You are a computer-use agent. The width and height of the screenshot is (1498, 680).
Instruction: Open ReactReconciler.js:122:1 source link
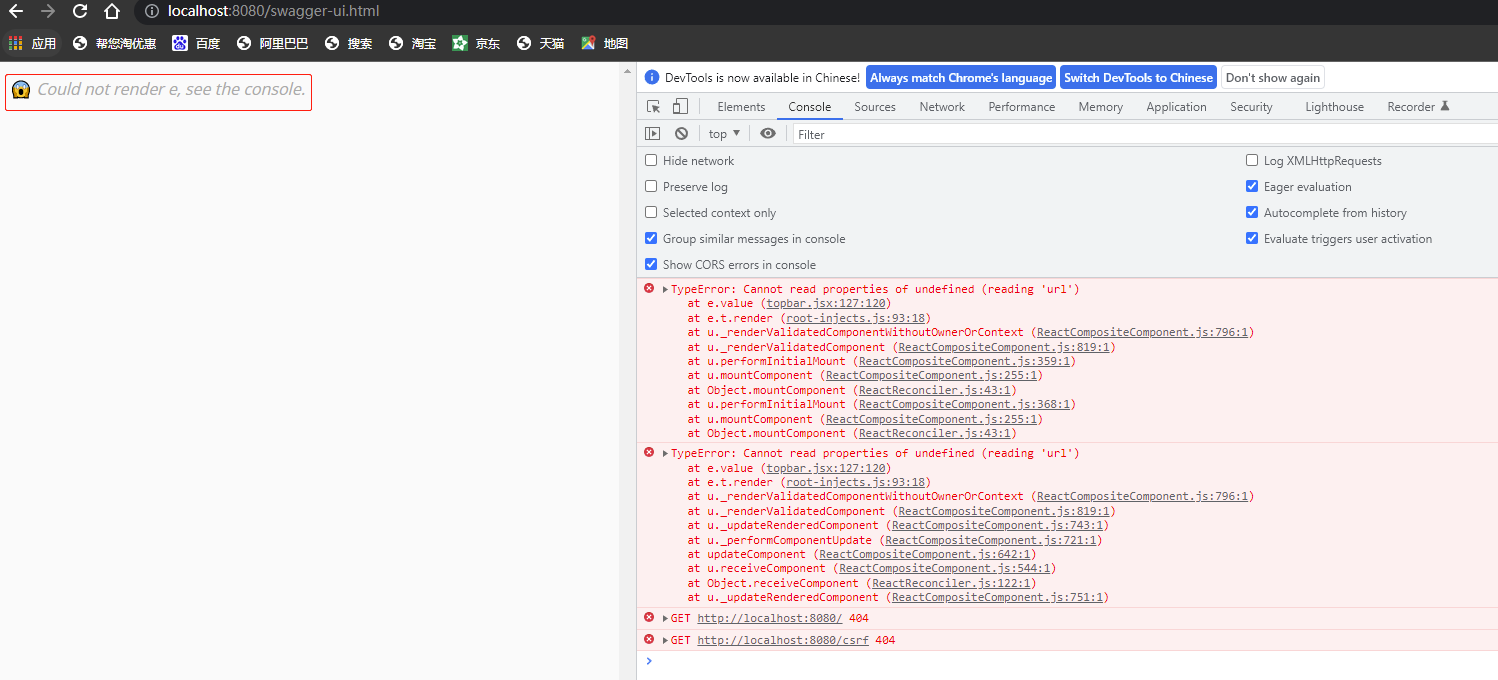tap(950, 583)
